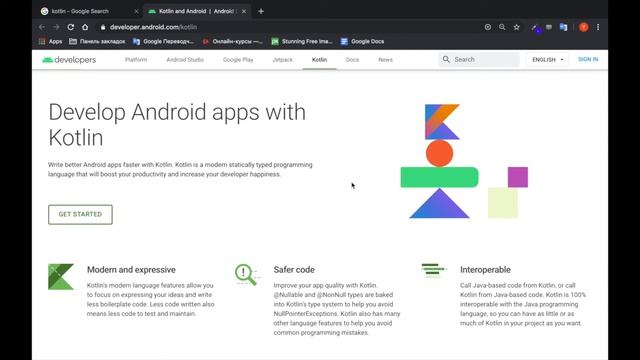Open the Google Docs bookmark
The height and width of the screenshot is (360, 640).
362,41
